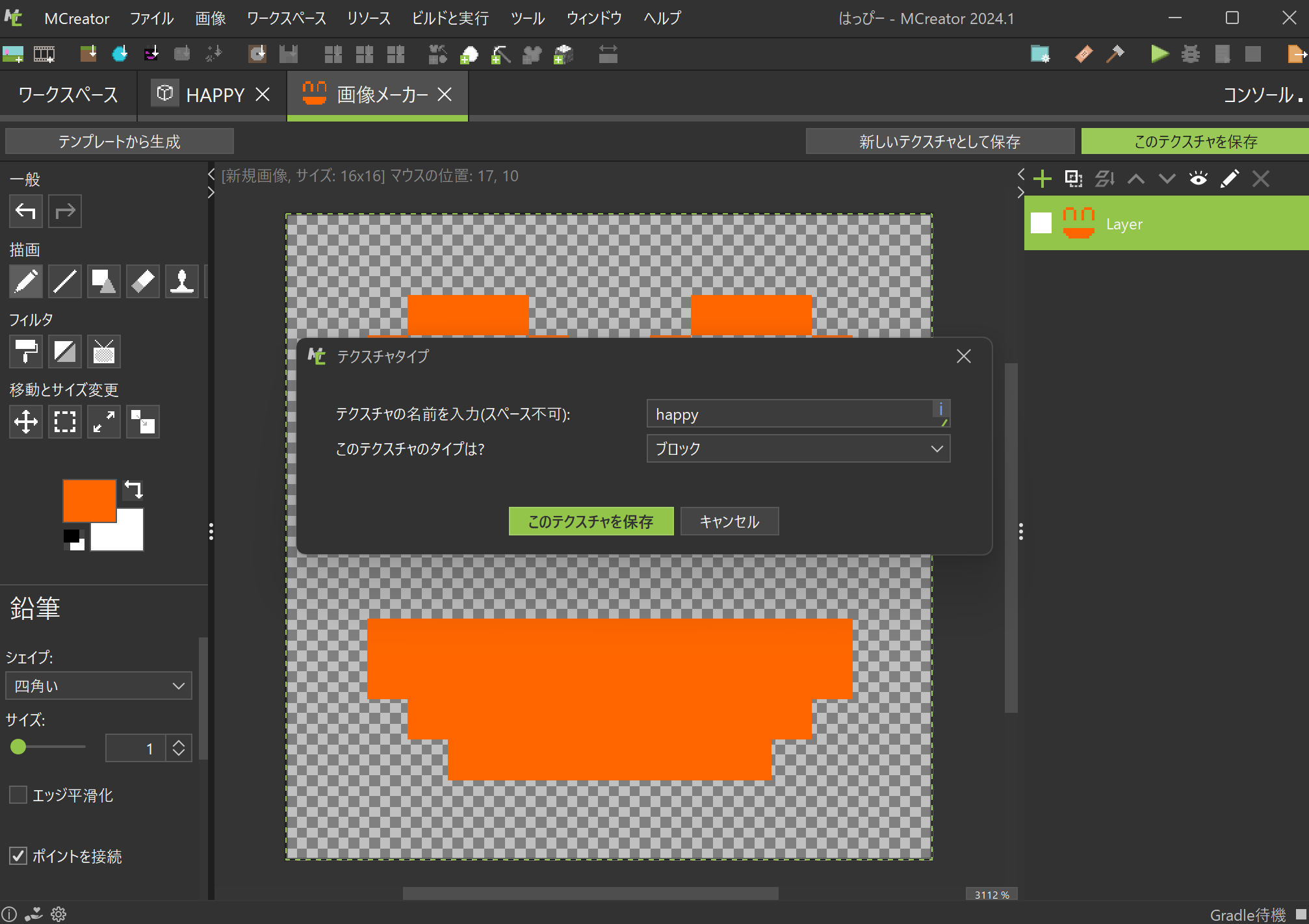Switch to the ワークスペース tab

[x=68, y=95]
